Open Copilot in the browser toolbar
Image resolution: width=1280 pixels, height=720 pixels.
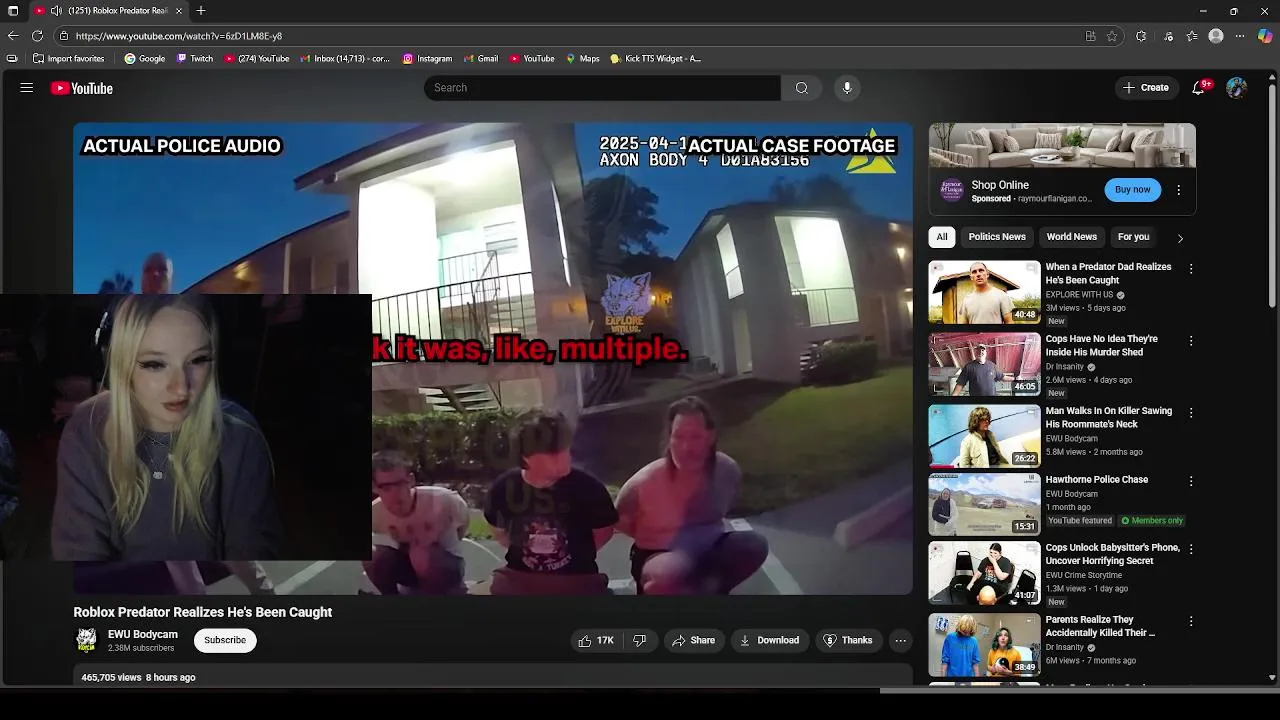[1265, 36]
